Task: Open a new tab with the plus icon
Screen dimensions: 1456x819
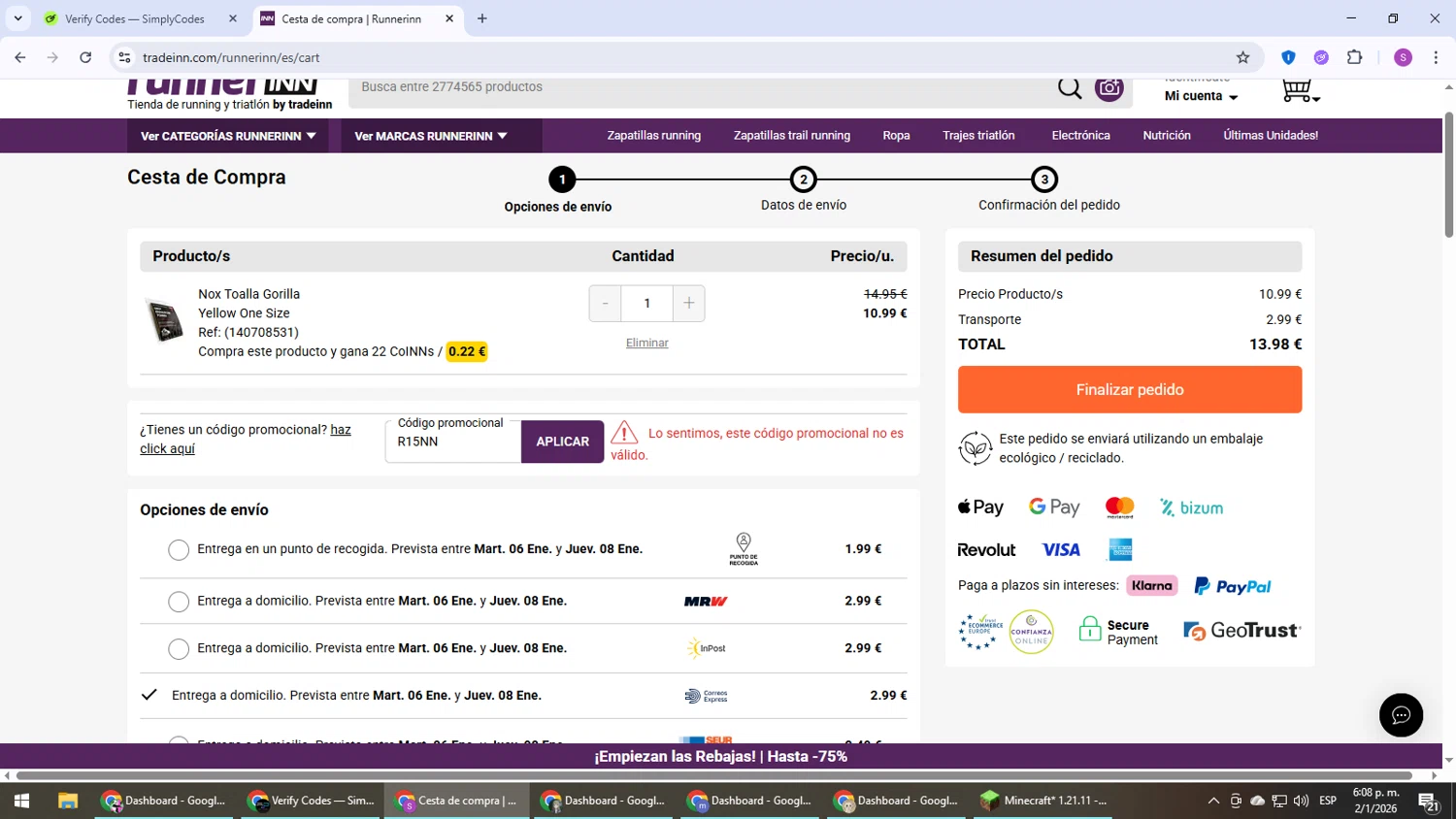Action: point(482,18)
